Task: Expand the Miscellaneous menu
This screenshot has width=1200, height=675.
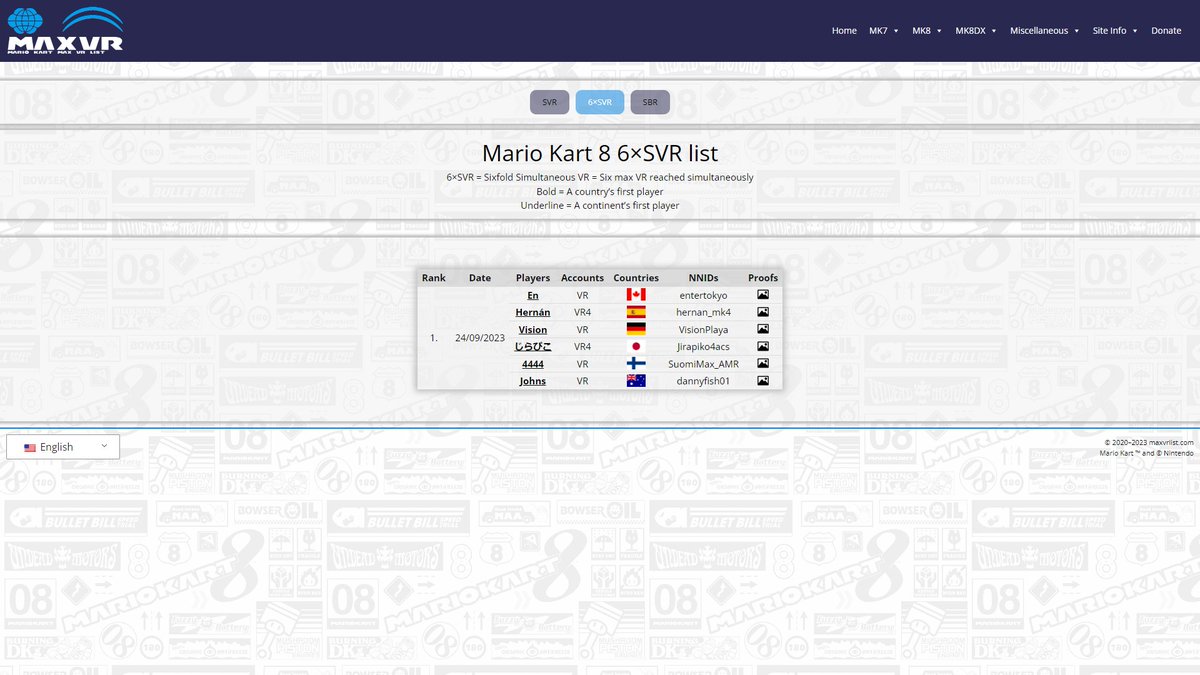Action: coord(1045,31)
